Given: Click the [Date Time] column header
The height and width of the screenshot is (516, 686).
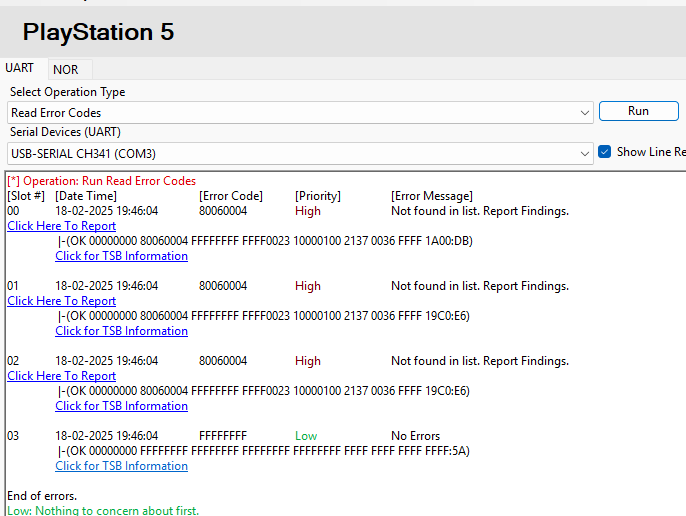Looking at the screenshot, I should [x=86, y=196].
